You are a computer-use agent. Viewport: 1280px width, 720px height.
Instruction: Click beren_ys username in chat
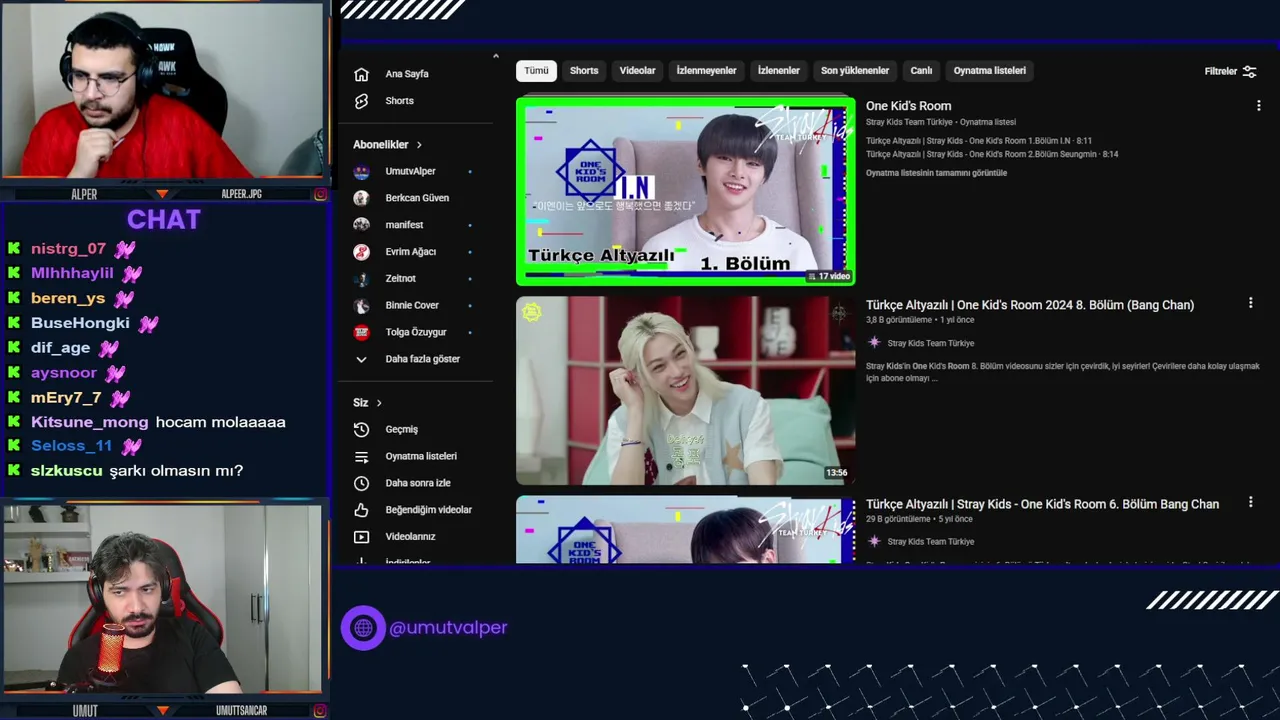68,298
